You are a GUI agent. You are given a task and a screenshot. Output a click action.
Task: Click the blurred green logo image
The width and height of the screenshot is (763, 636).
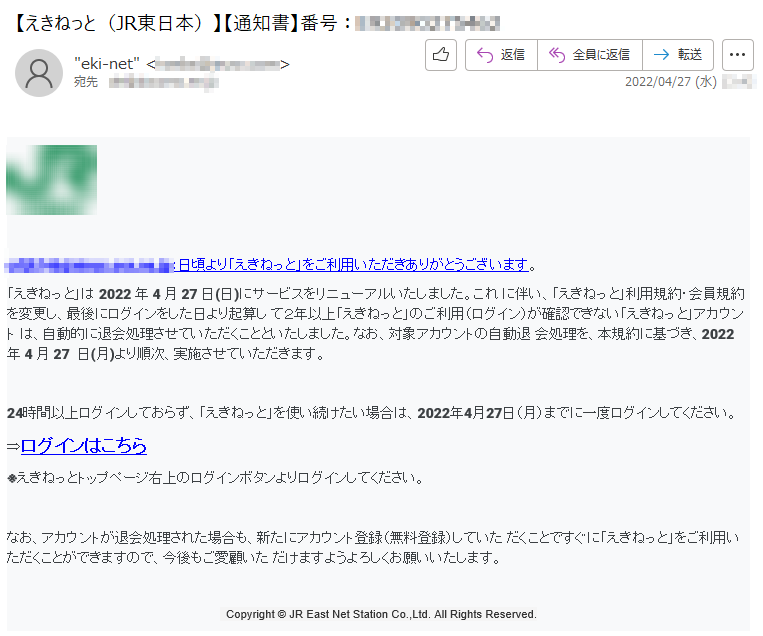click(52, 180)
